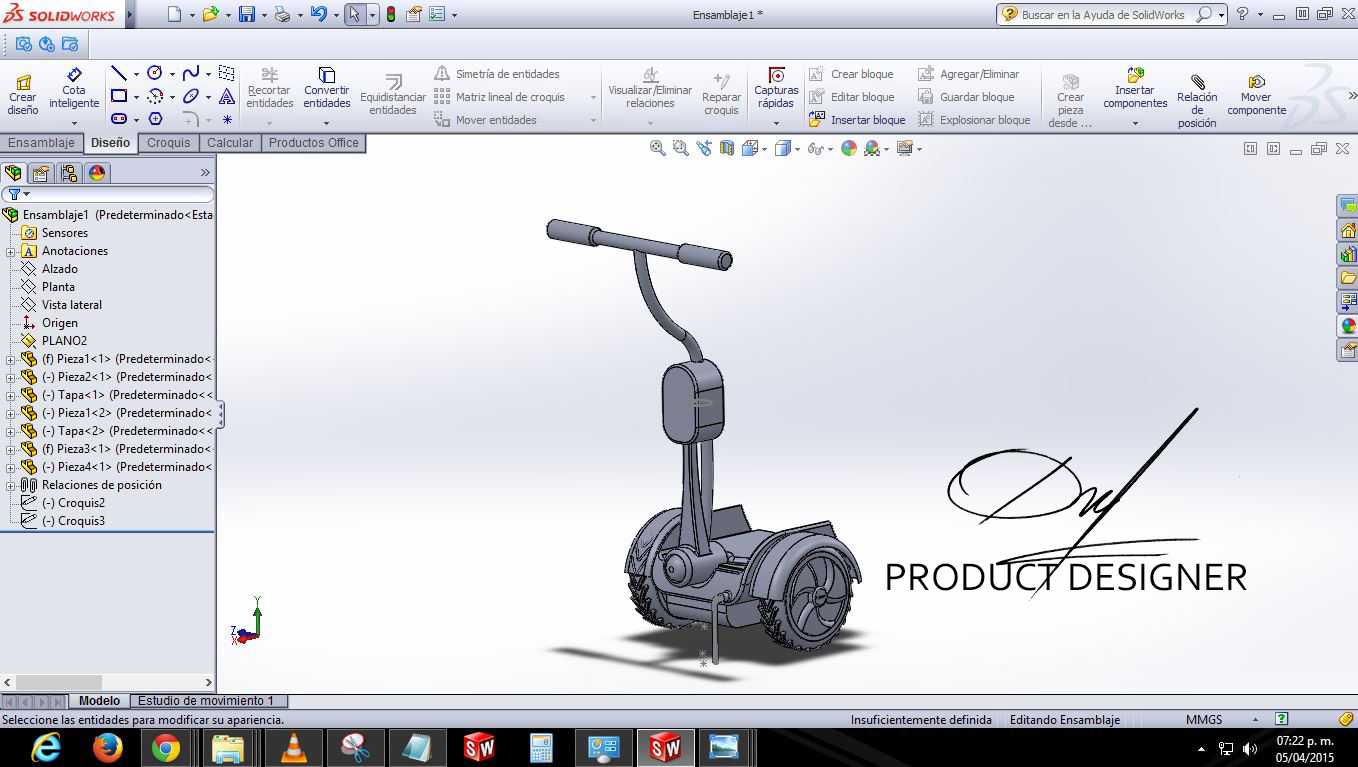Open the Convertir entidades dropdown arrow

point(326,123)
